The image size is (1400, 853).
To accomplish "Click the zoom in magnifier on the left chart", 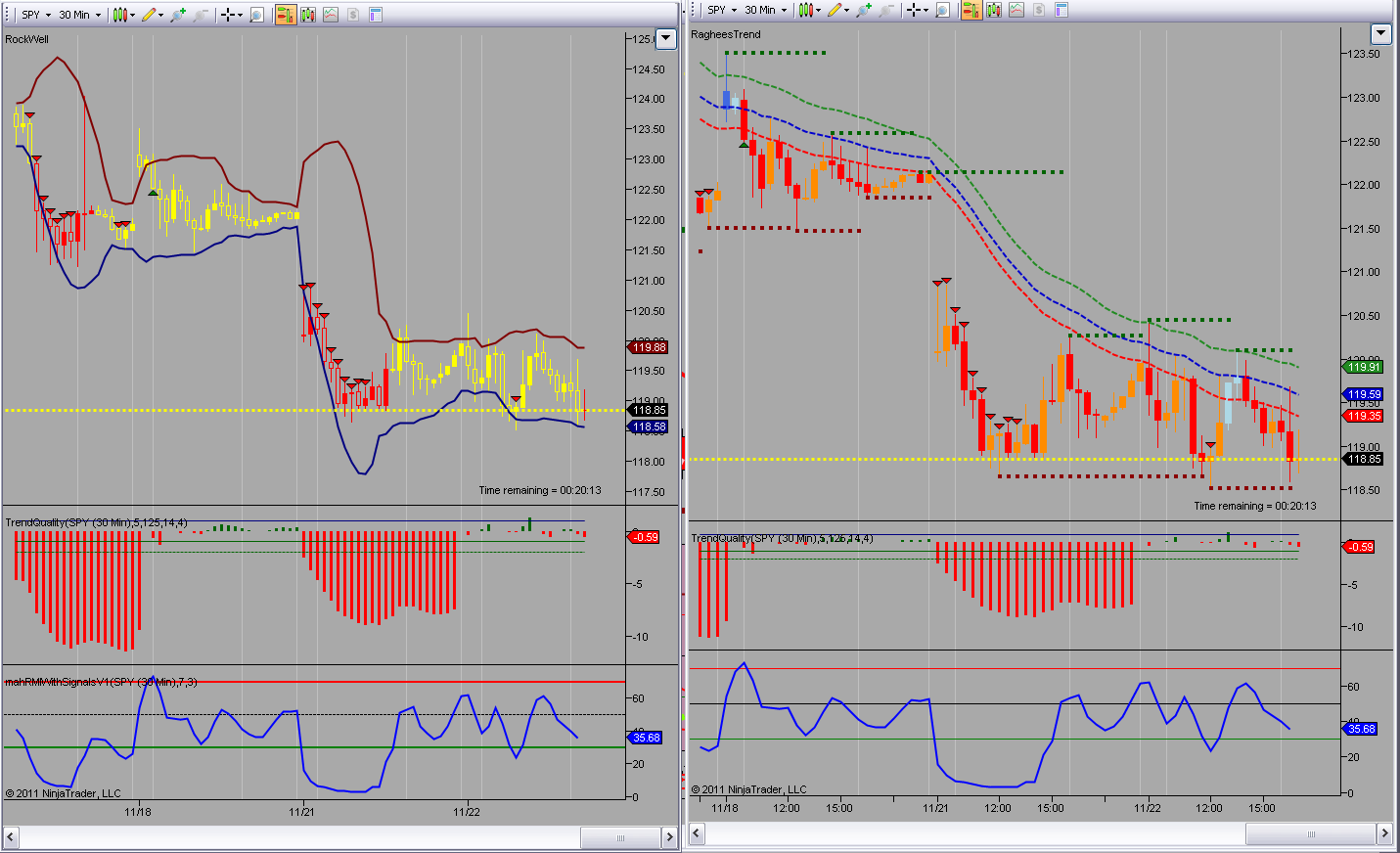I will (178, 15).
